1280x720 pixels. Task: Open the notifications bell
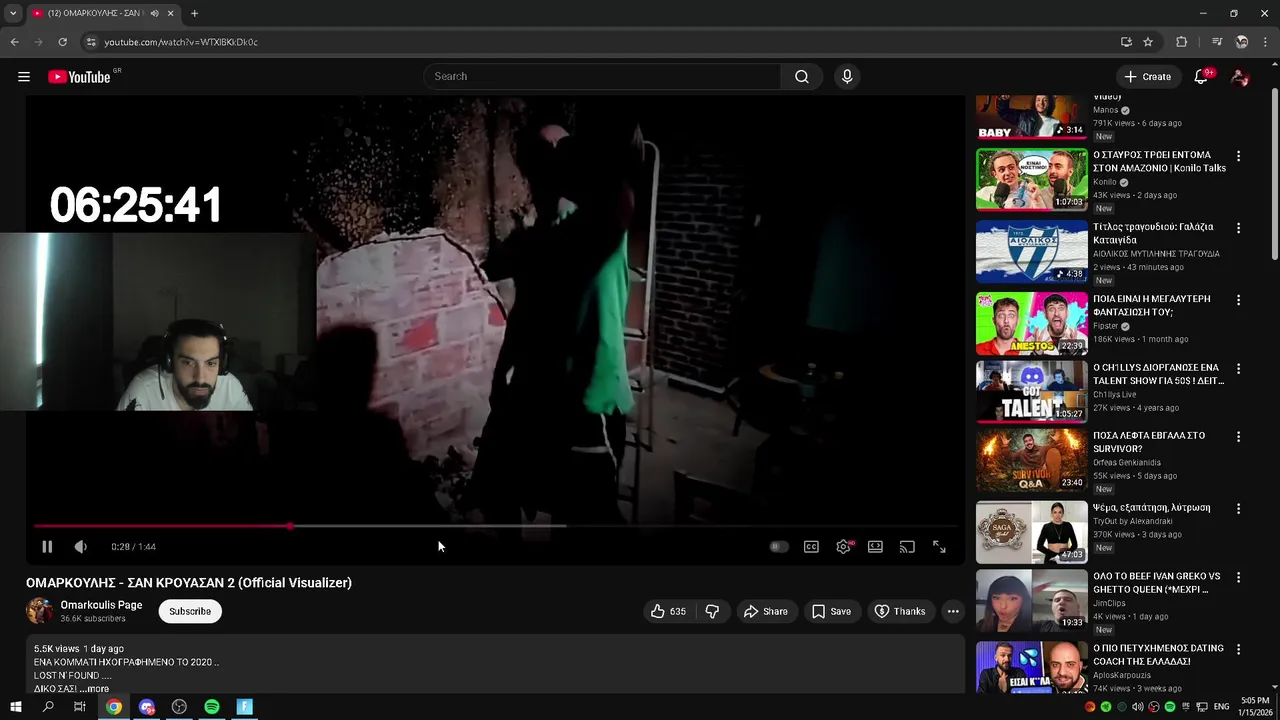tap(1202, 77)
